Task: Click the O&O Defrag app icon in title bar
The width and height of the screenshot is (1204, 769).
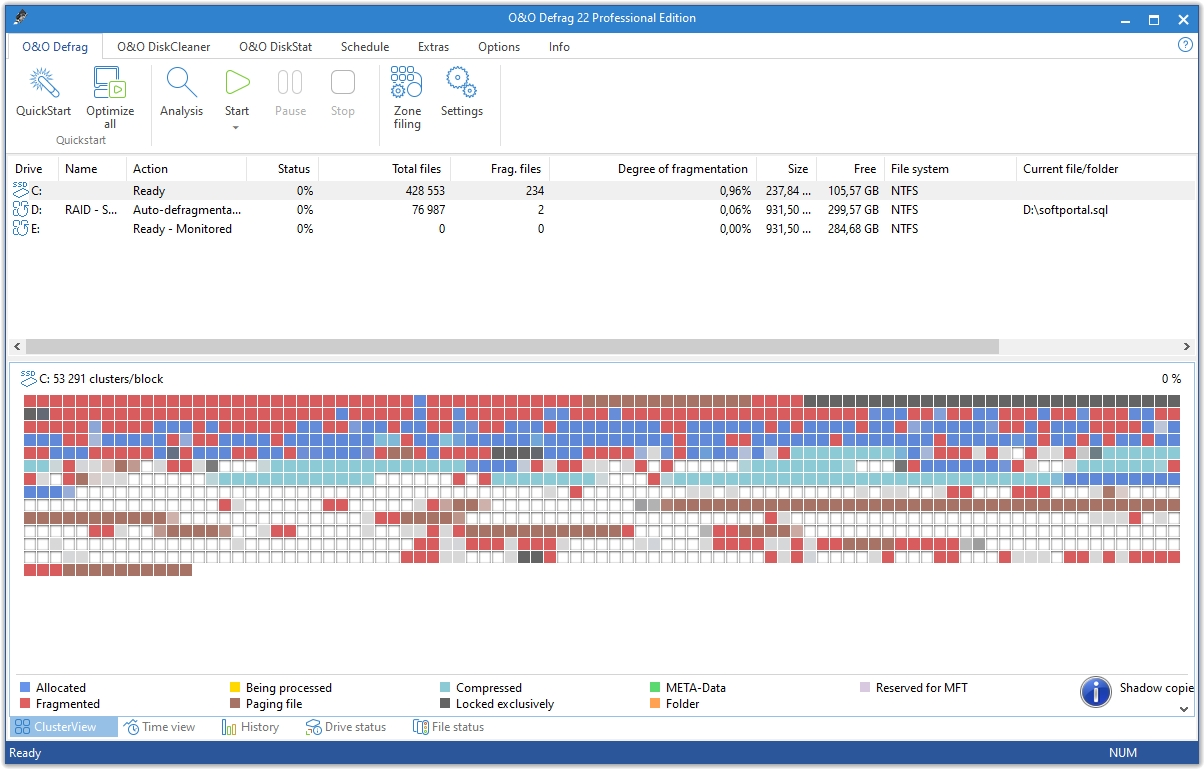Action: click(22, 18)
